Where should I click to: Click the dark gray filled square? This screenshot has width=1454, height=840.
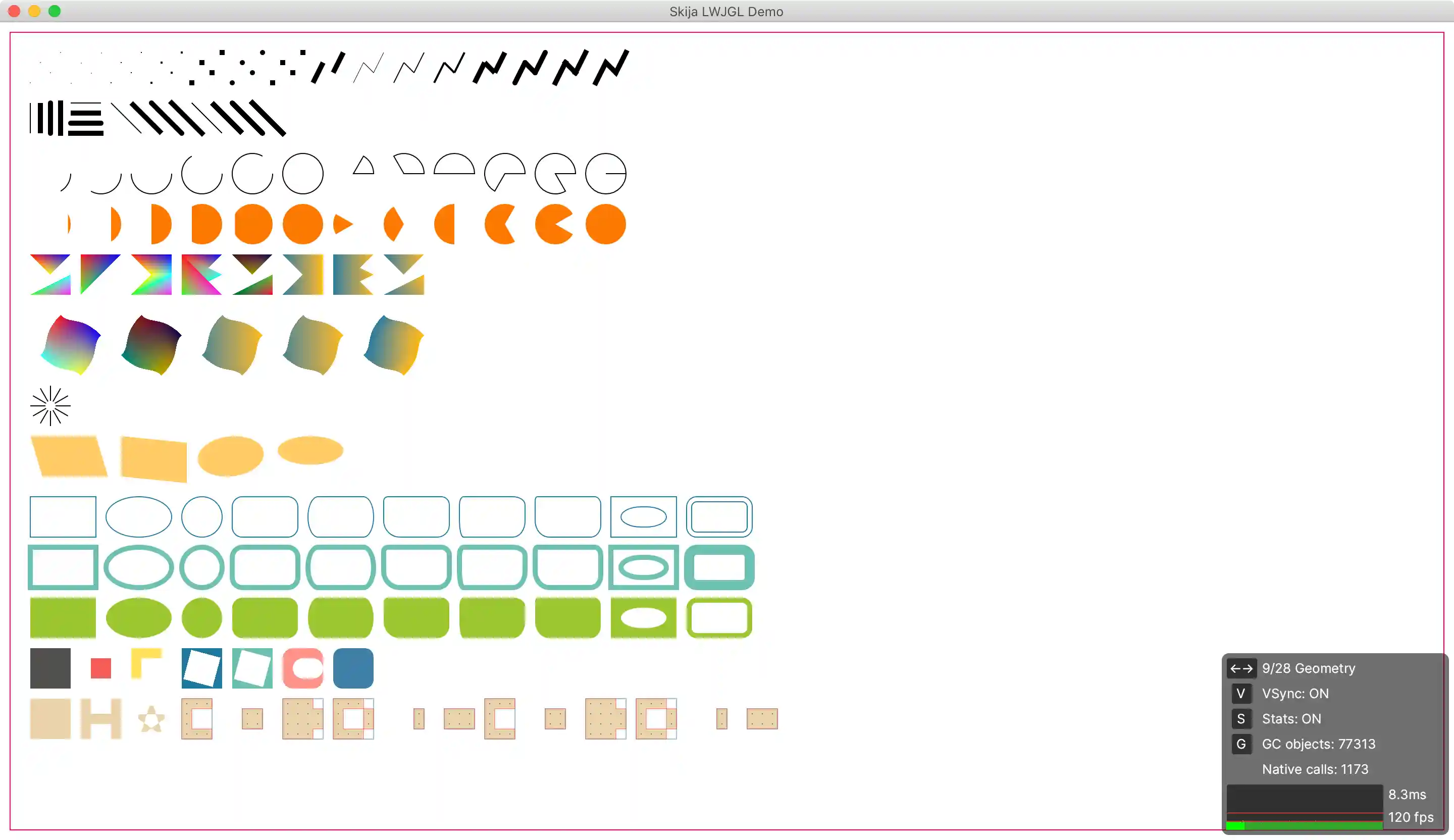click(x=50, y=668)
